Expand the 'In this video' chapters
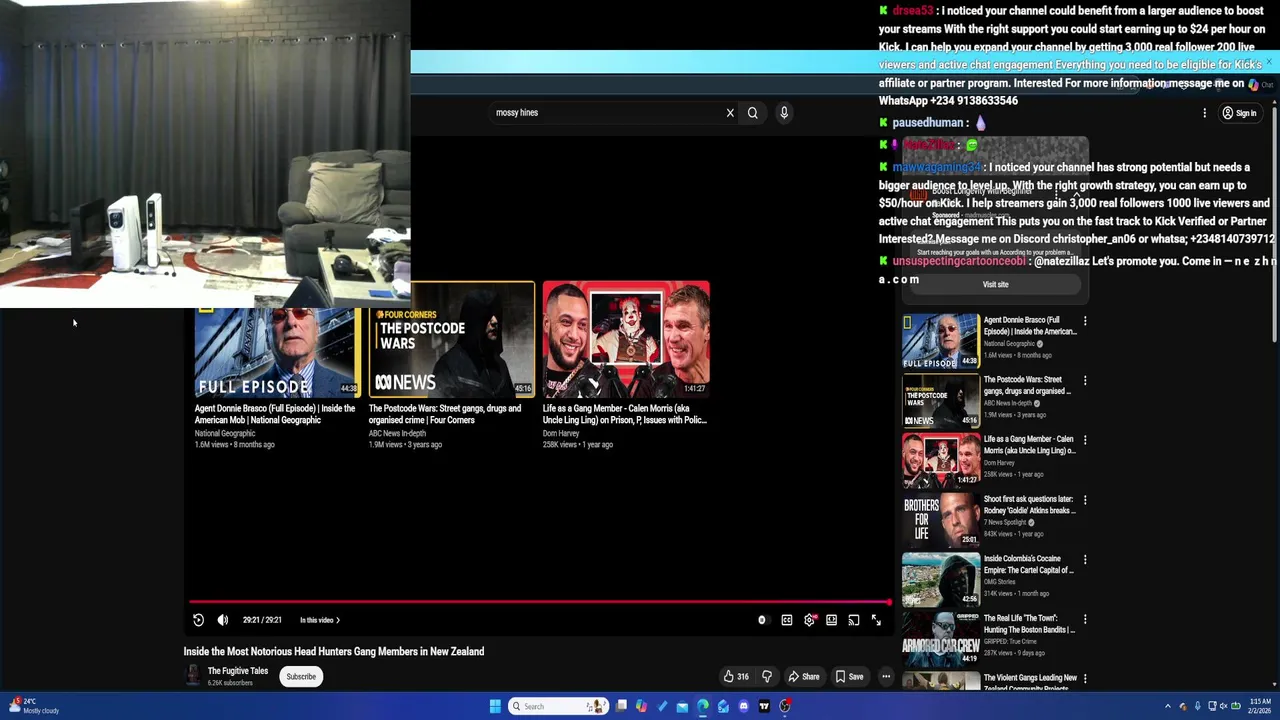Image resolution: width=1280 pixels, height=720 pixels. 320,620
